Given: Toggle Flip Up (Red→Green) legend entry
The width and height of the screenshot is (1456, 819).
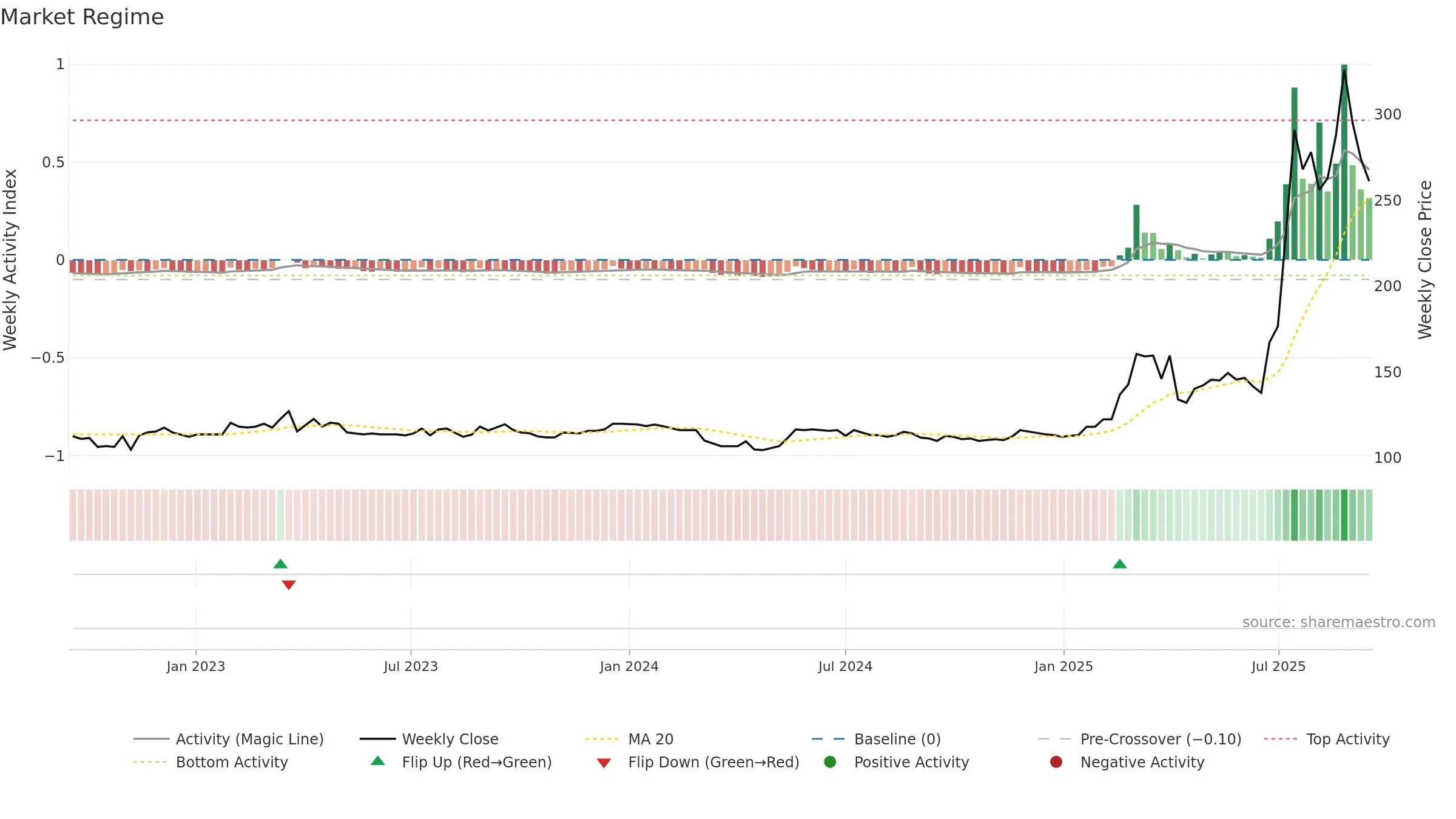Looking at the screenshot, I should pyautogui.click(x=461, y=762).
